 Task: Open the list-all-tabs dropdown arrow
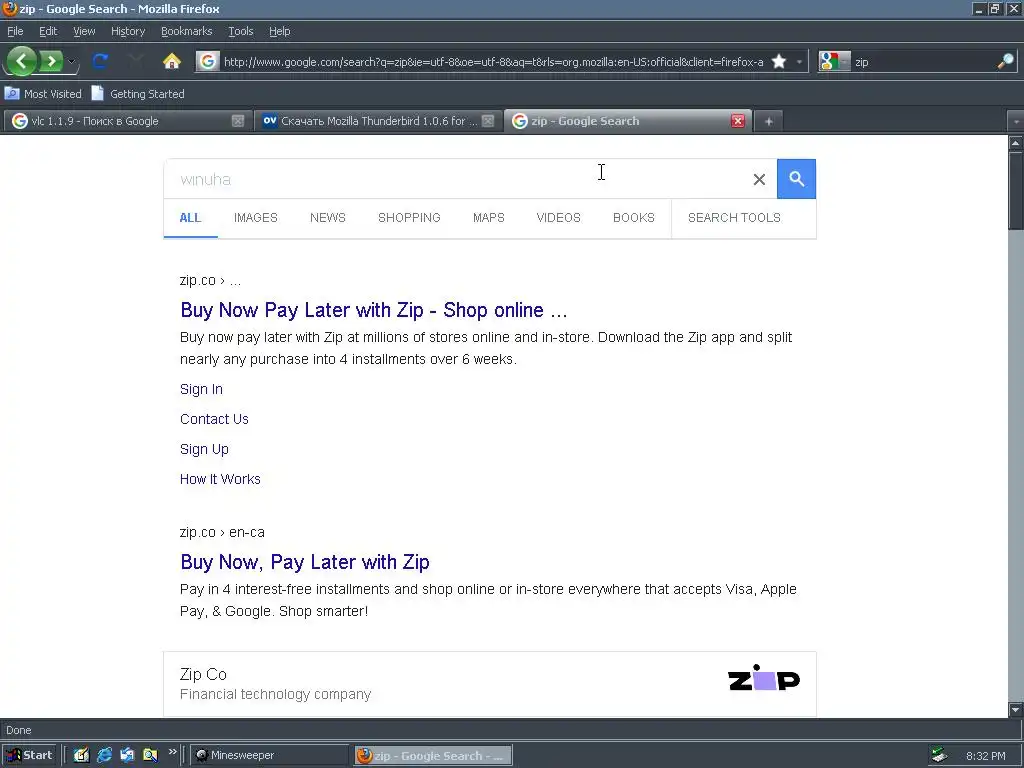point(1016,121)
